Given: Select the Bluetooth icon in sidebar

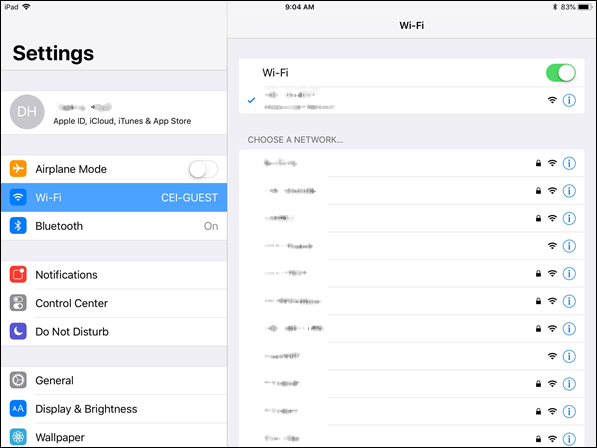Looking at the screenshot, I should [x=18, y=226].
